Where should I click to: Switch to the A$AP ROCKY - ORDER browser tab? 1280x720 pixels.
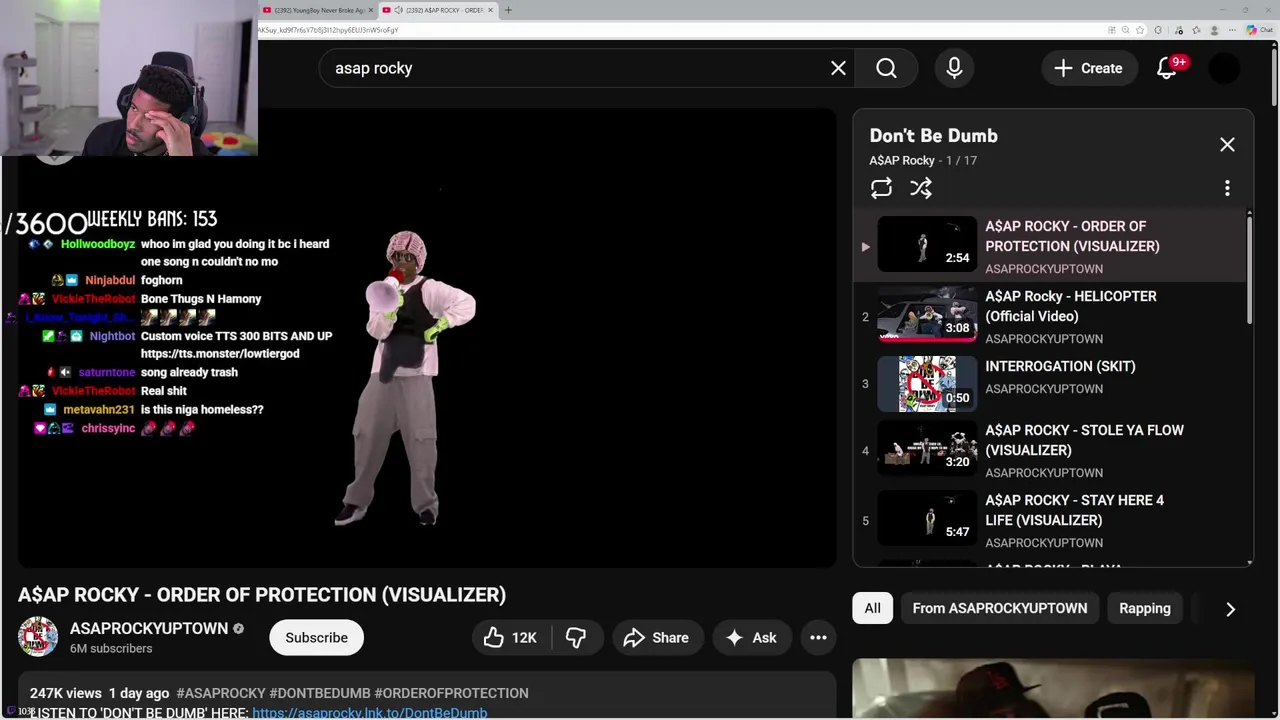(x=438, y=10)
